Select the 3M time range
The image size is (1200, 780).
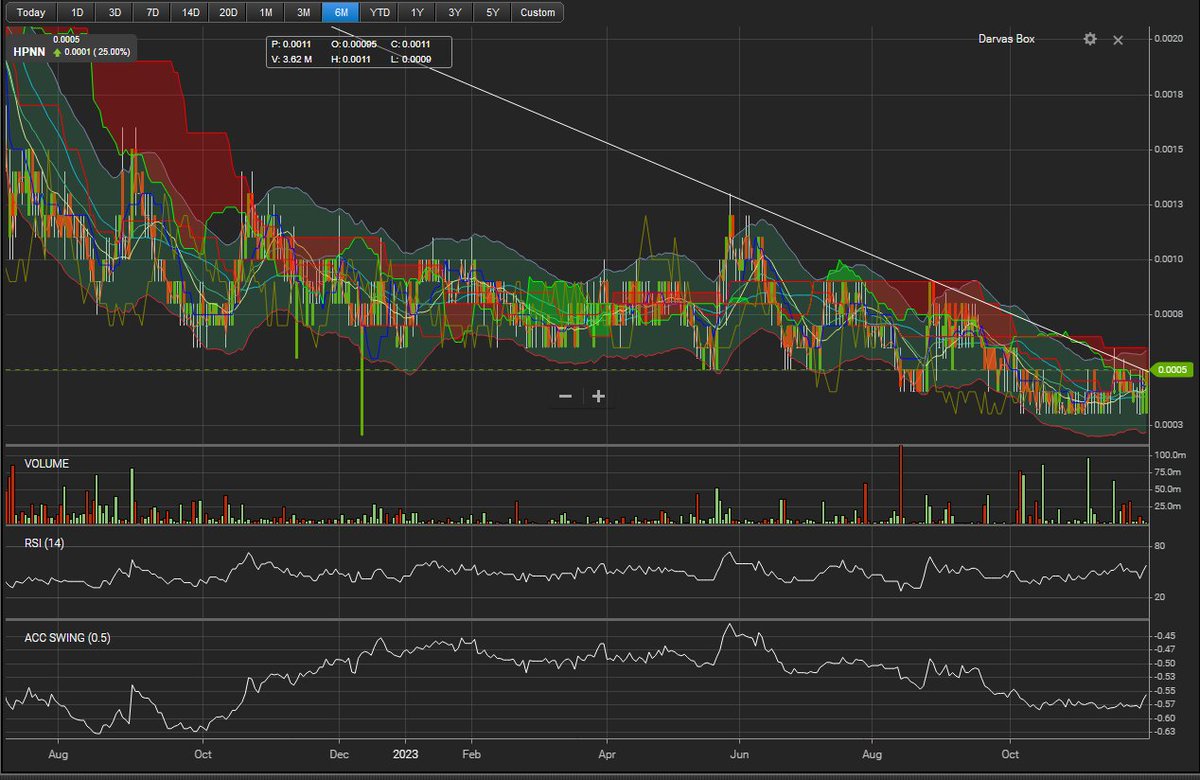(x=303, y=13)
